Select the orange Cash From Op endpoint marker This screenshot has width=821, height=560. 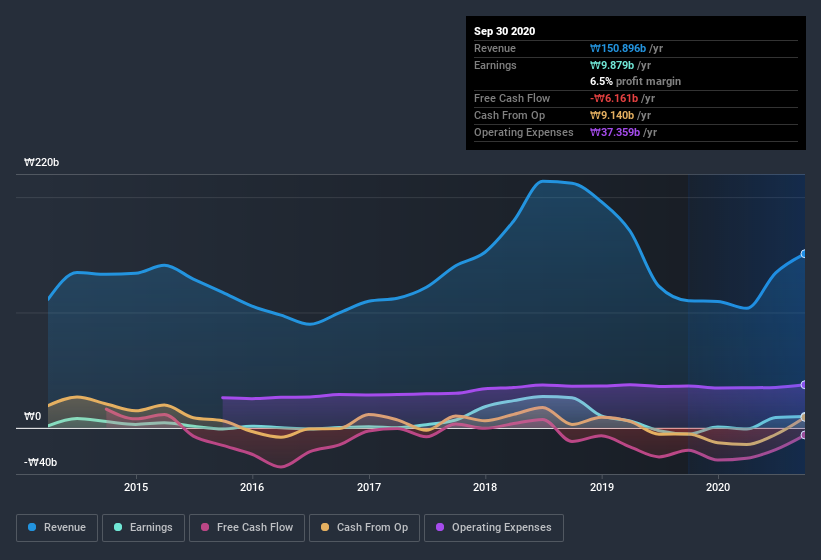coord(804,417)
